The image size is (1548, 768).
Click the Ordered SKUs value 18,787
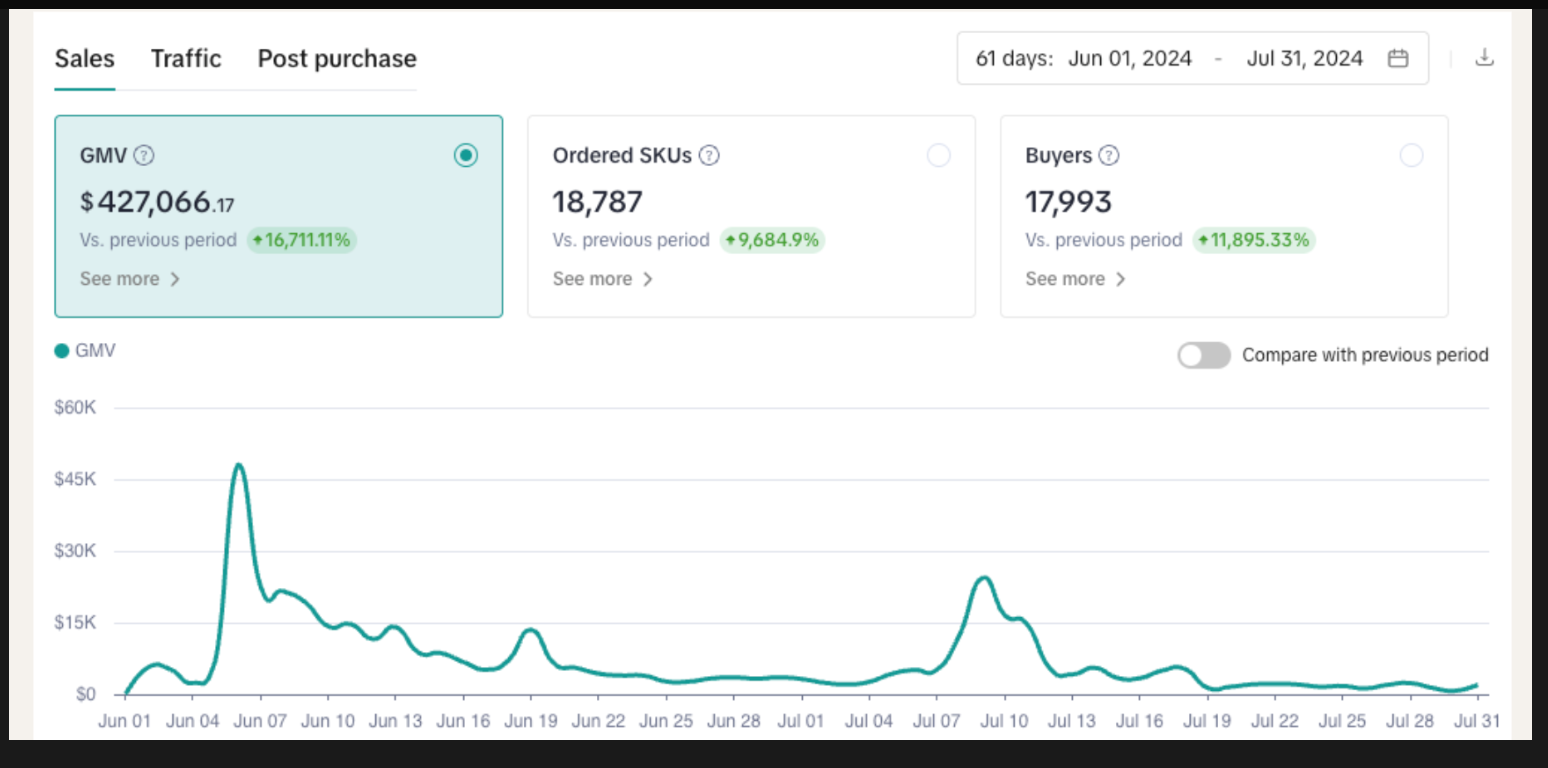coord(598,202)
